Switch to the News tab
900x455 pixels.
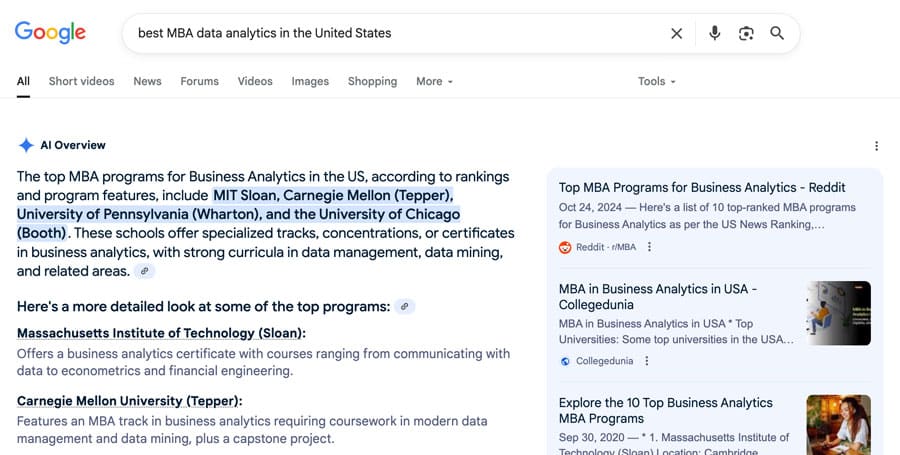coord(148,81)
